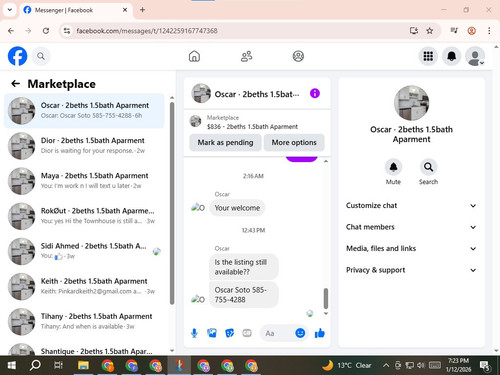Record a voice clip microphone icon
The height and width of the screenshot is (375, 500).
click(x=194, y=333)
